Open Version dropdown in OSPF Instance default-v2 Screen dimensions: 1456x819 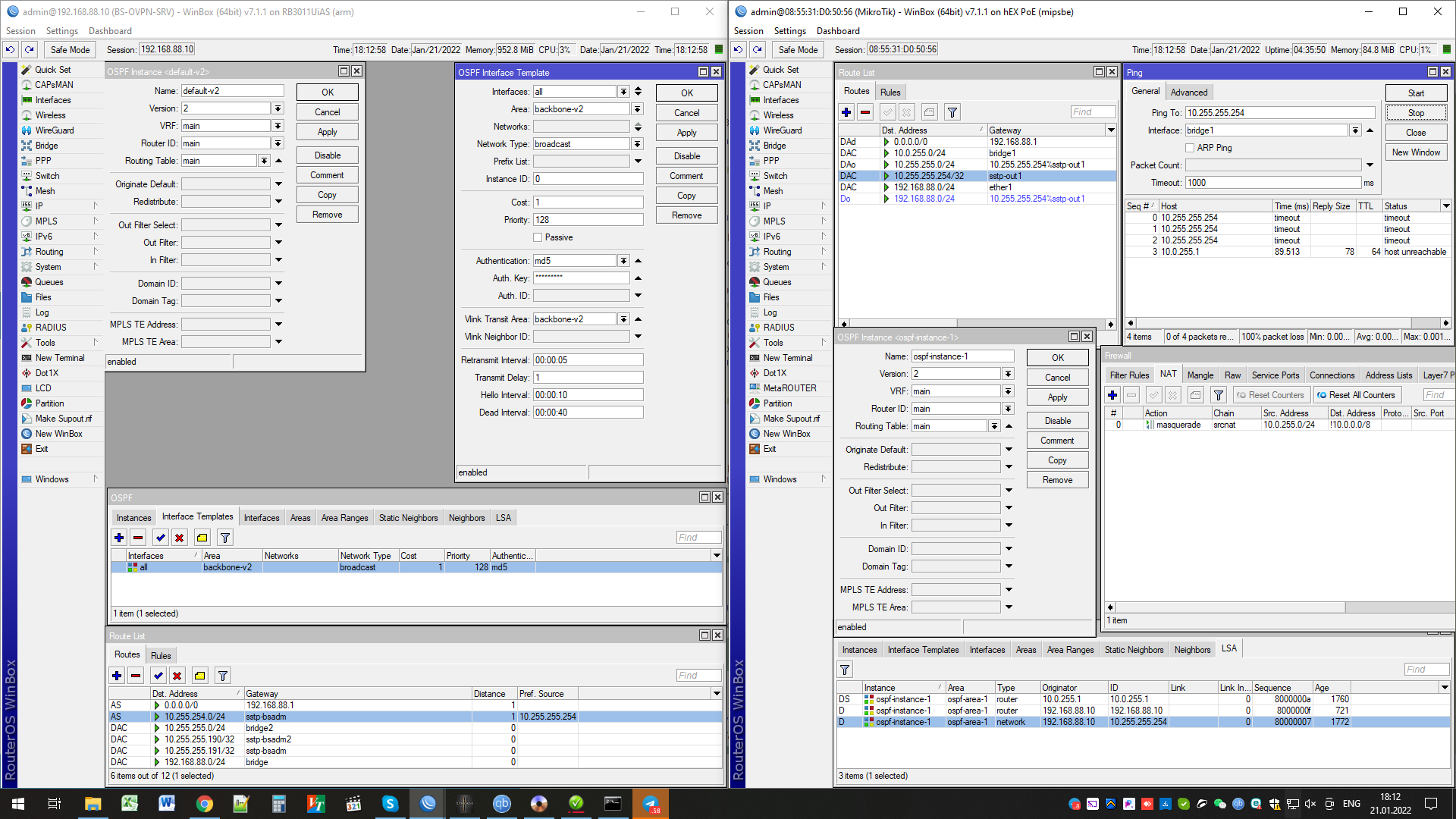click(278, 108)
